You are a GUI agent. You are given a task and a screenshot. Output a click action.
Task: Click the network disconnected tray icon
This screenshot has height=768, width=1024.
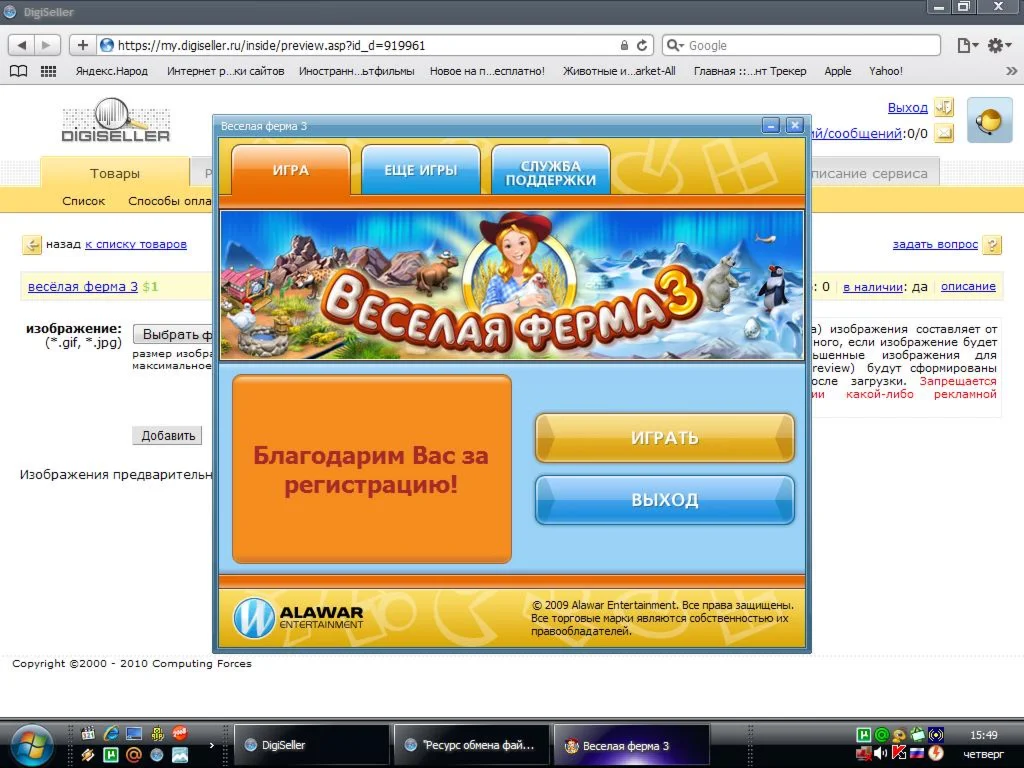pos(863,754)
